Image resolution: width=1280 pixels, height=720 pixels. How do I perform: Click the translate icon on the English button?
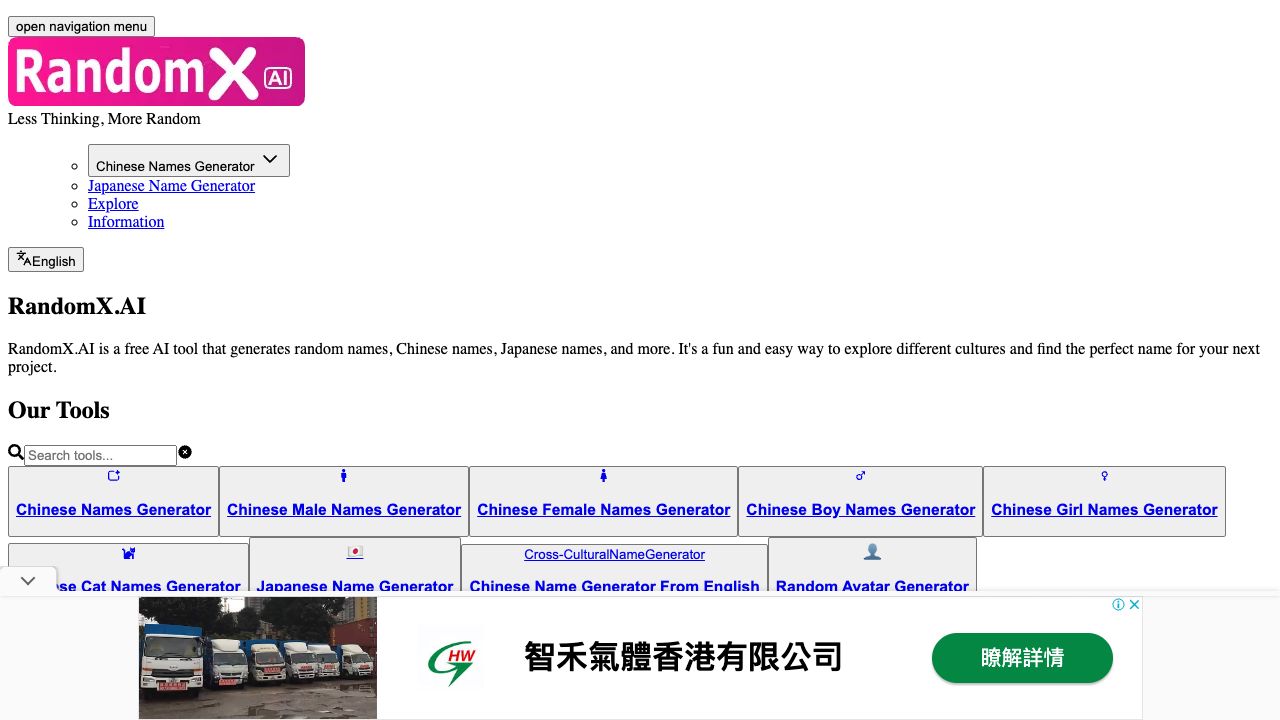pos(23,259)
